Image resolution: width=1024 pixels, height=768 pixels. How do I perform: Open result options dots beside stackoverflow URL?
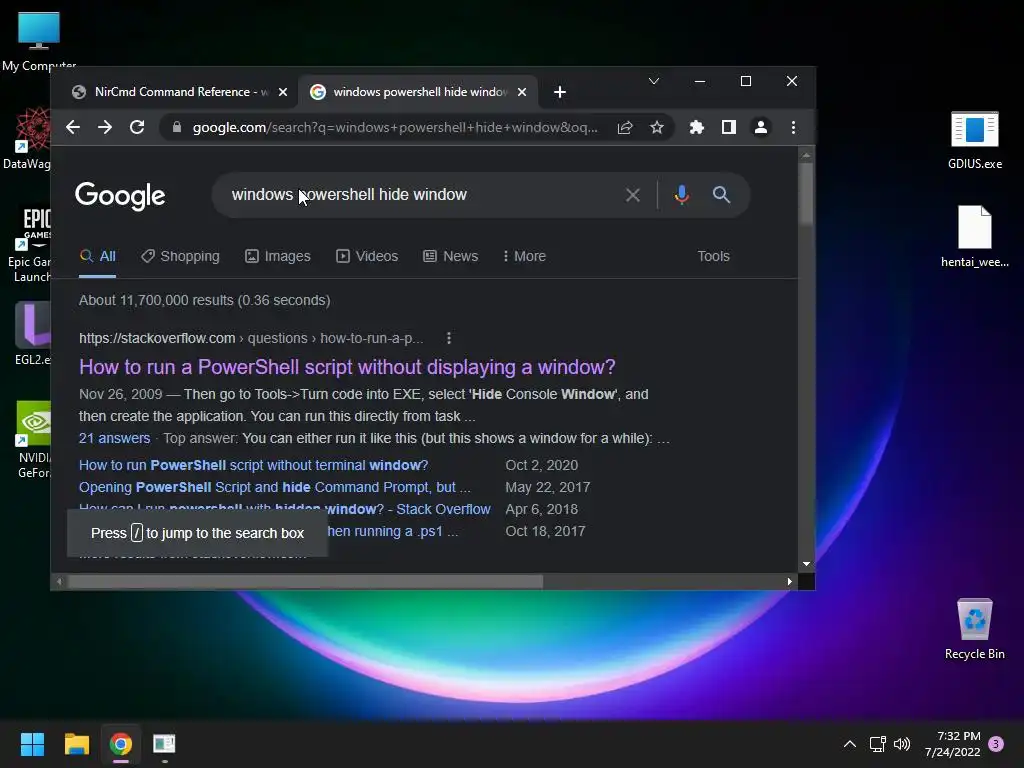tap(449, 338)
